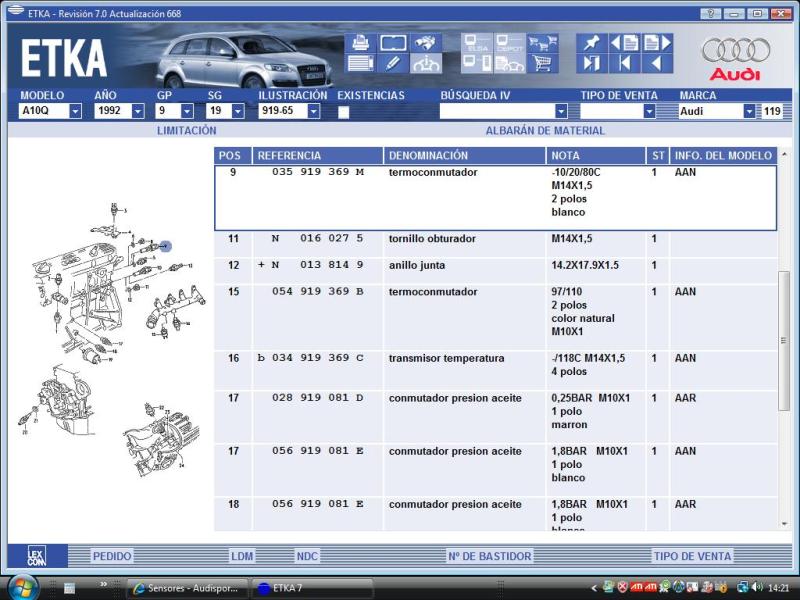
Task: Select the row with reference 035 919 369 M
Action: [x=495, y=197]
